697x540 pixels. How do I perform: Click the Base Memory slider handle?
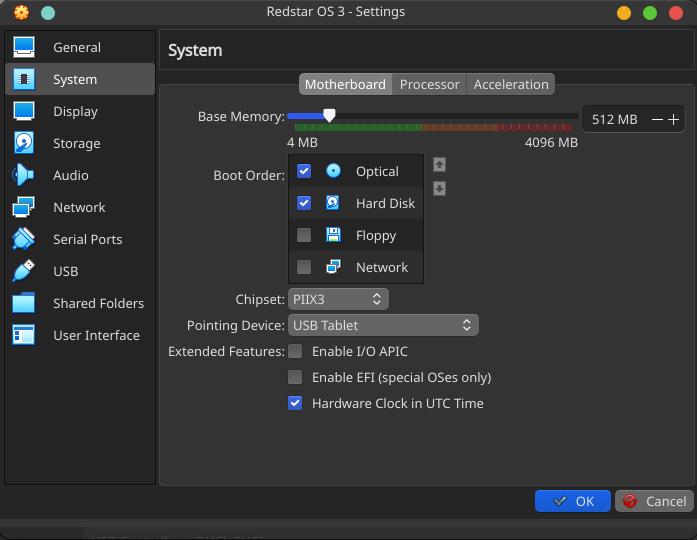329,116
